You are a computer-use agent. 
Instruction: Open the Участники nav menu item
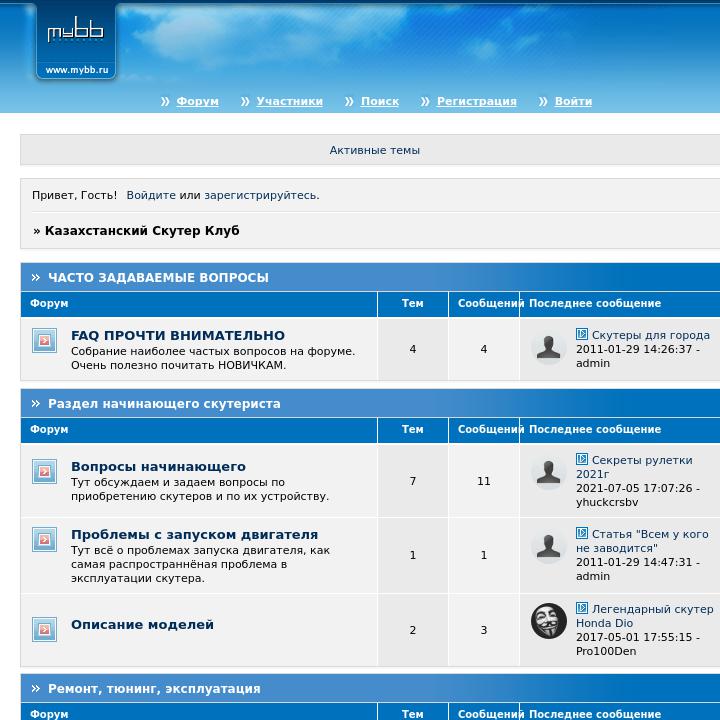tap(289, 101)
